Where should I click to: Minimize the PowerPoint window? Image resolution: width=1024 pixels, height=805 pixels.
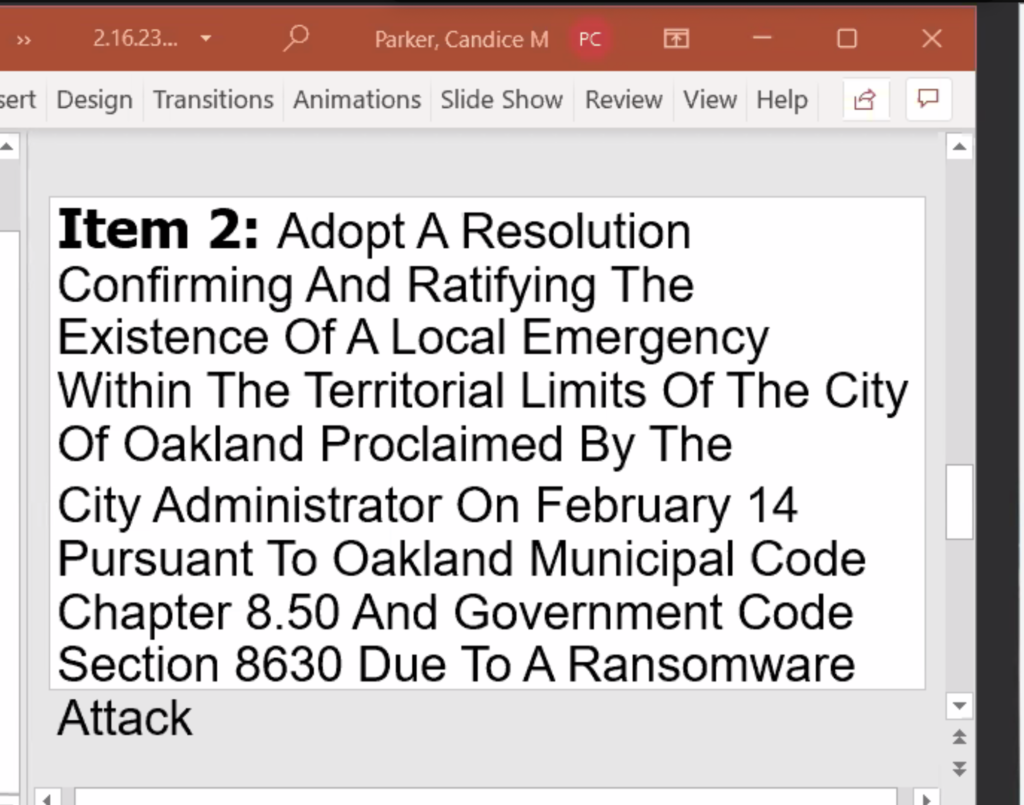coord(762,39)
